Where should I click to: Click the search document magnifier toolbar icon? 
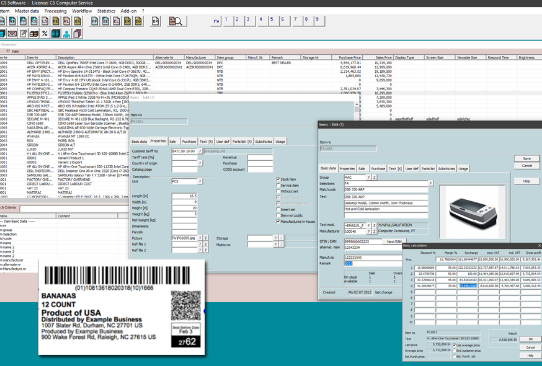tap(176, 21)
